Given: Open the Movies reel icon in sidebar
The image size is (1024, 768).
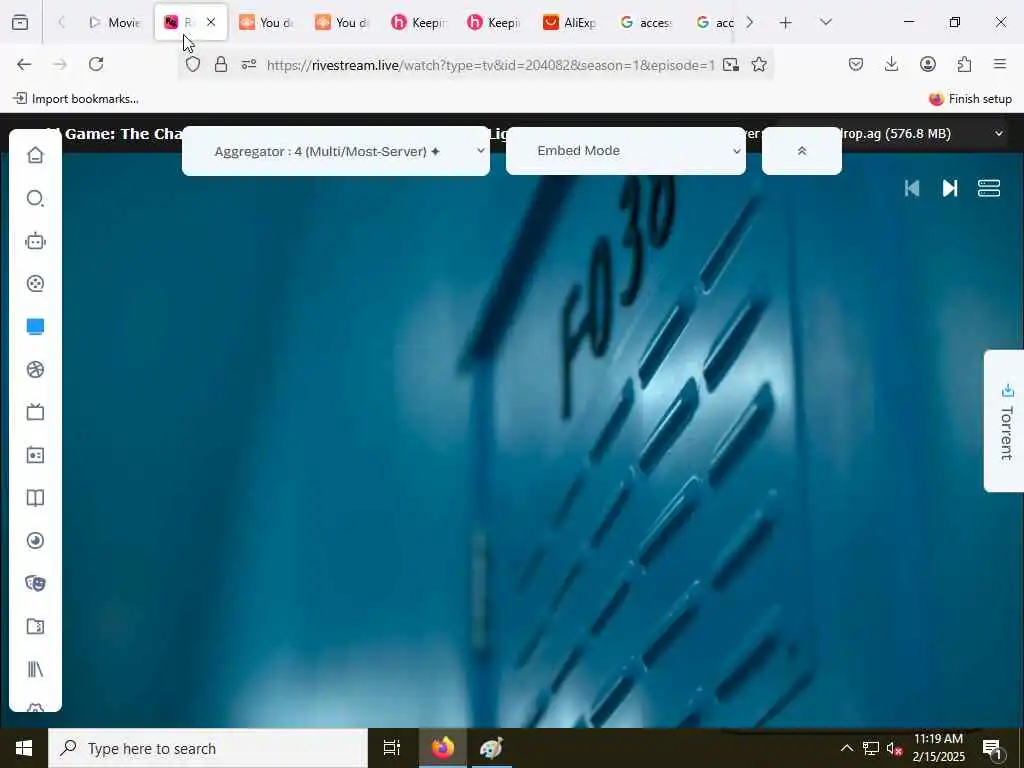Looking at the screenshot, I should [x=35, y=283].
